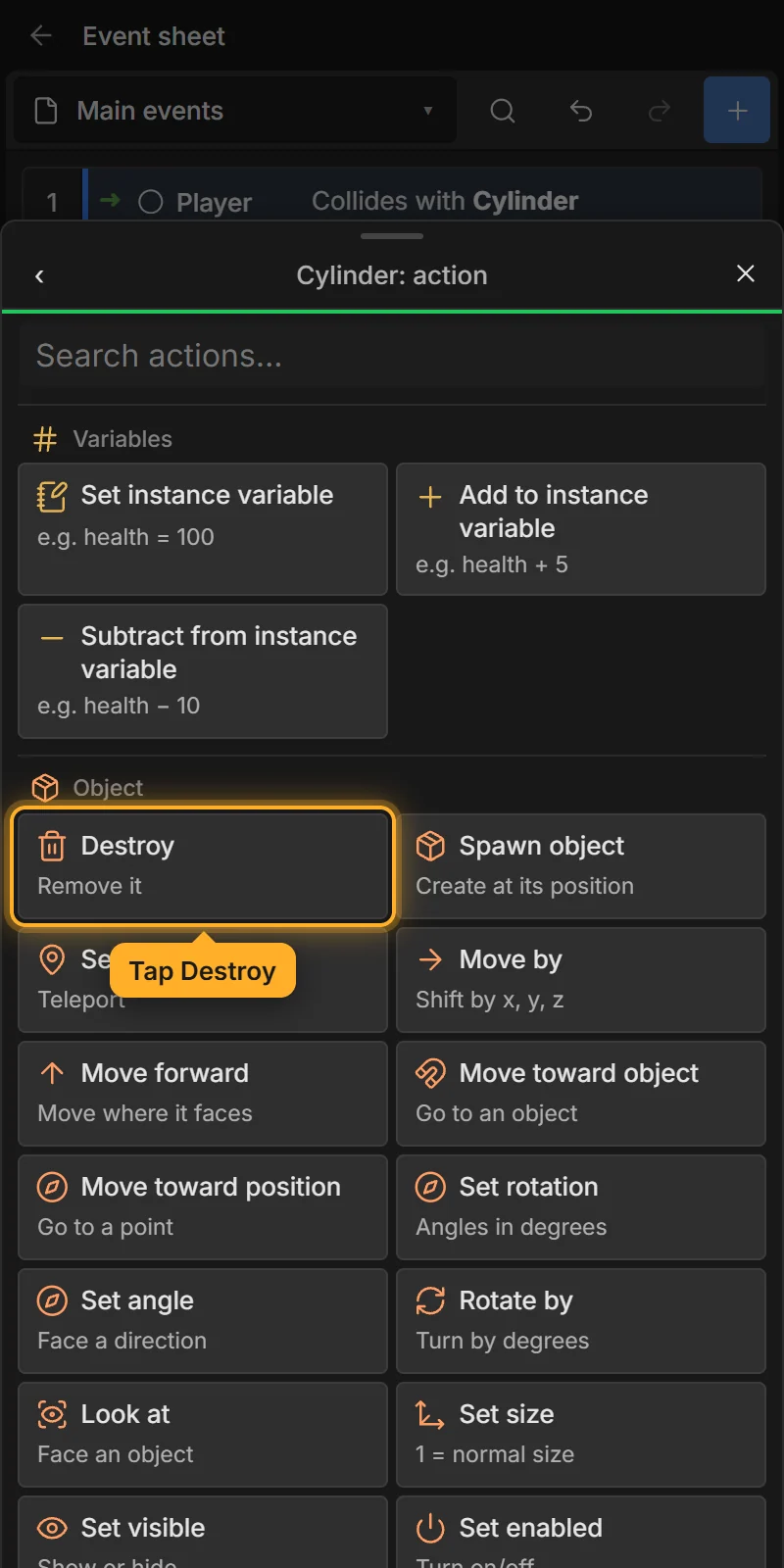Select the Player radio circle in event row
The width and height of the screenshot is (784, 1568).
point(151,202)
